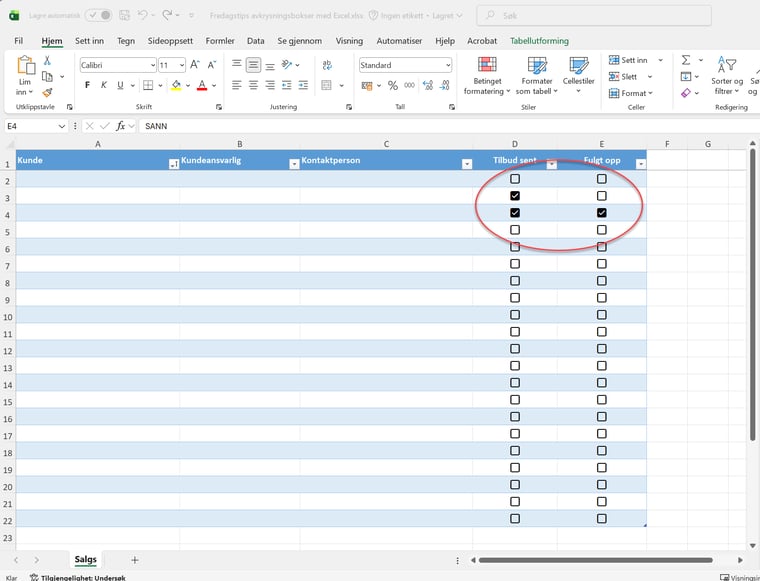Open the Tilbud sendt column filter dropdown
760x581 pixels.
tap(551, 164)
